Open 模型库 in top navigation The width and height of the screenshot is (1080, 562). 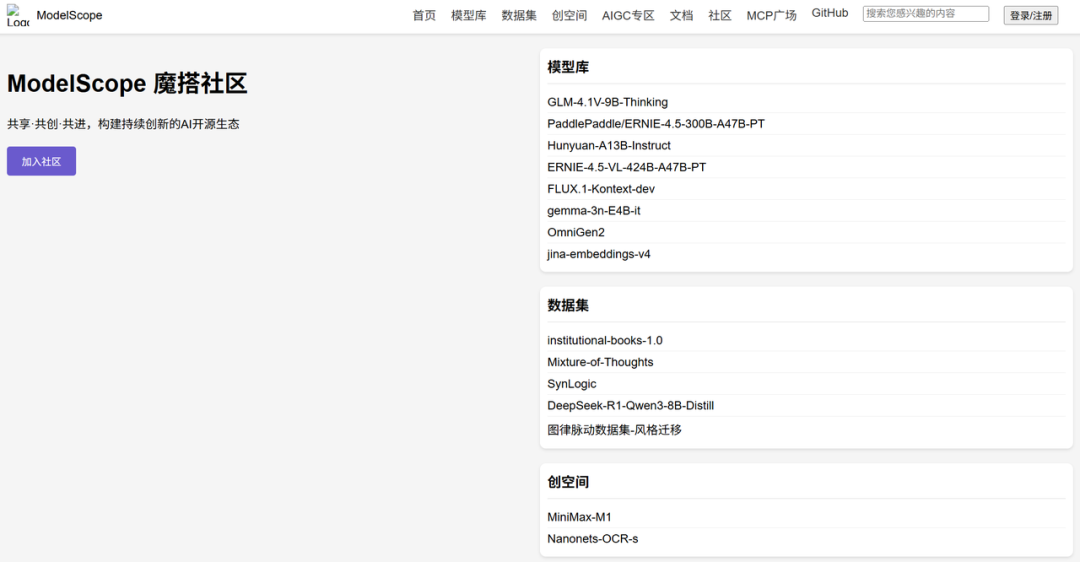point(468,15)
